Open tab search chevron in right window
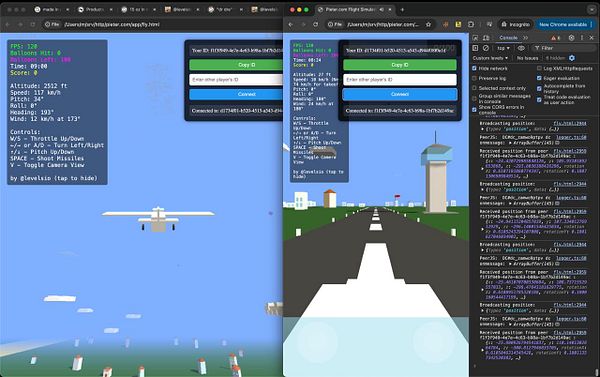The width and height of the screenshot is (600, 377). [592, 10]
